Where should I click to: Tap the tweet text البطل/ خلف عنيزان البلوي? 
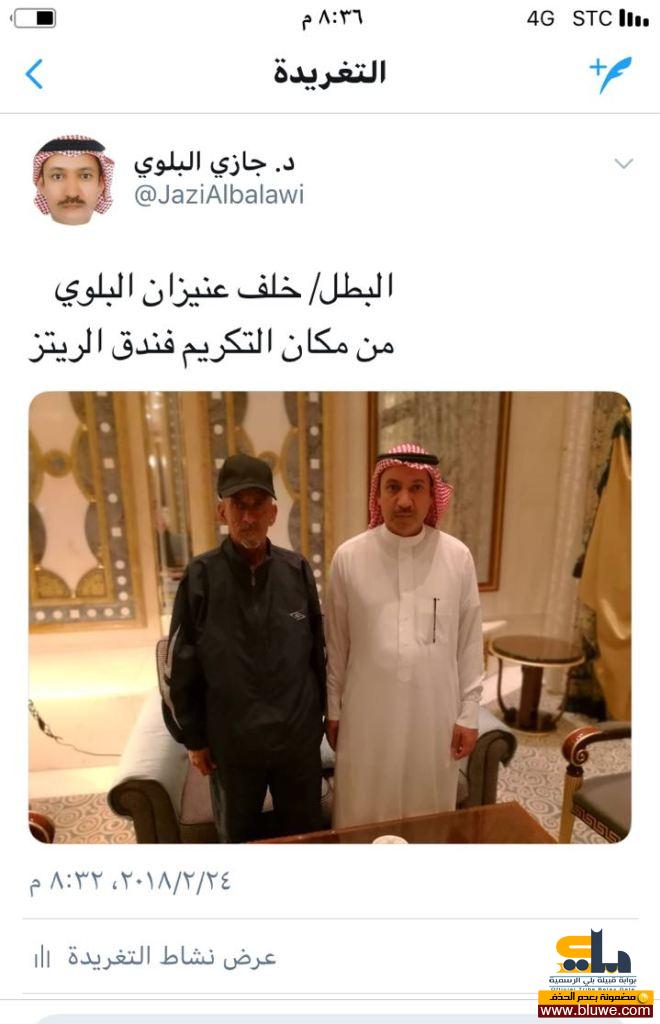click(223, 288)
